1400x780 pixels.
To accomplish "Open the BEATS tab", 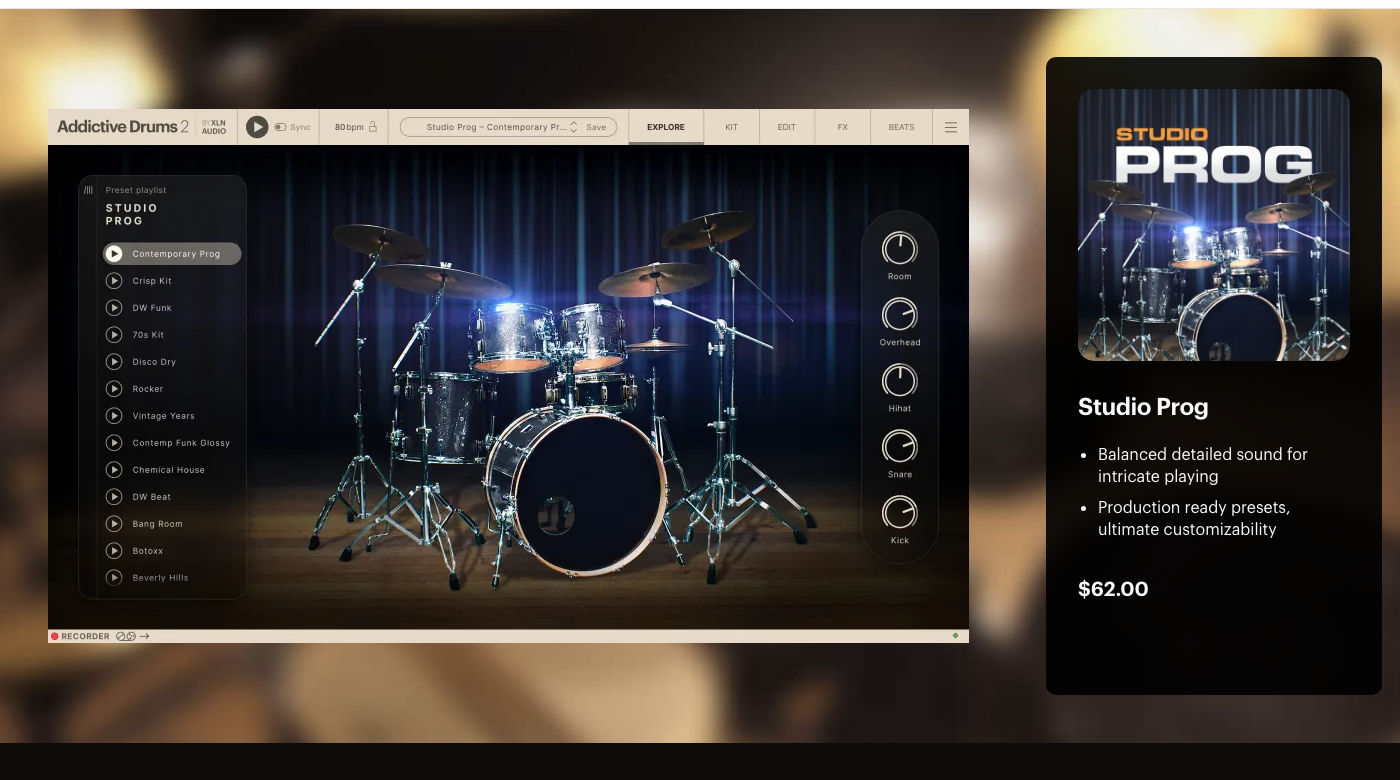I will pyautogui.click(x=902, y=127).
